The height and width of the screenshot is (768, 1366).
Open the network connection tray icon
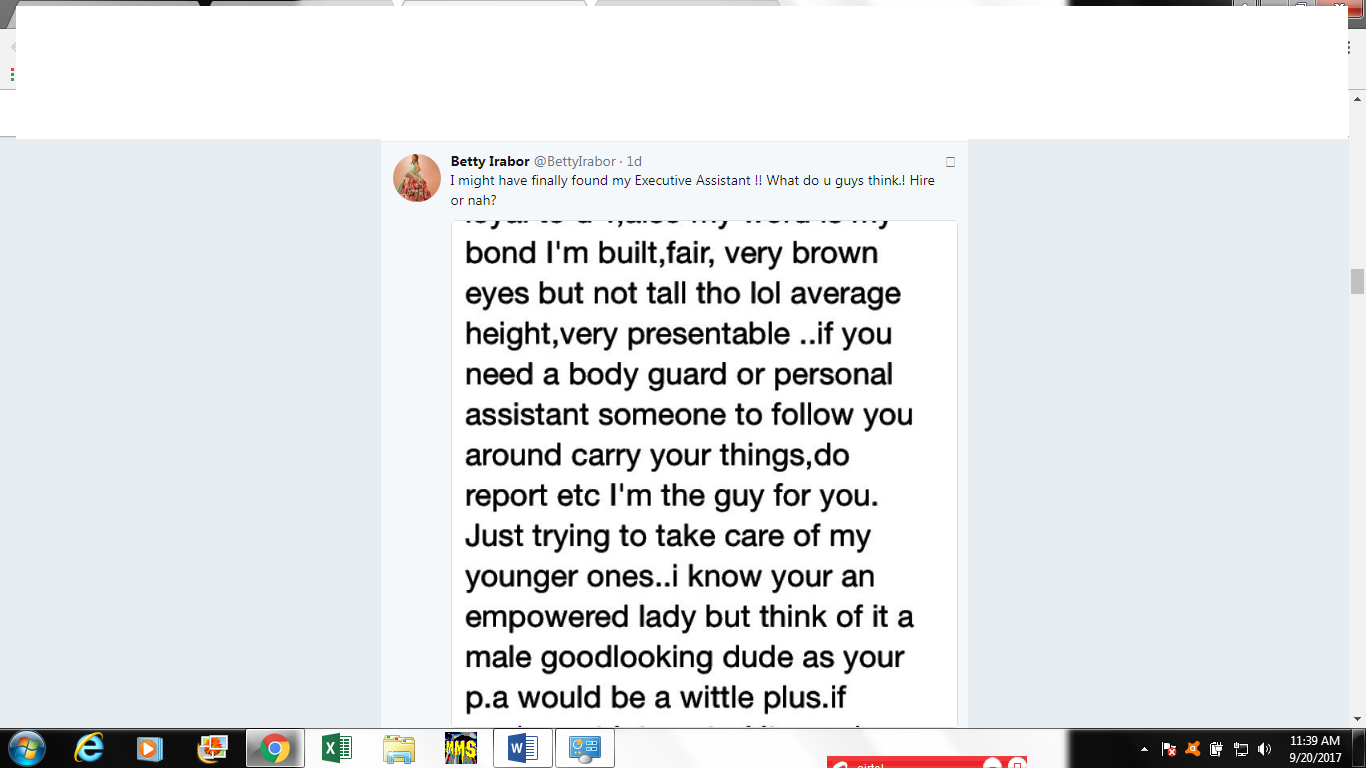(1240, 749)
